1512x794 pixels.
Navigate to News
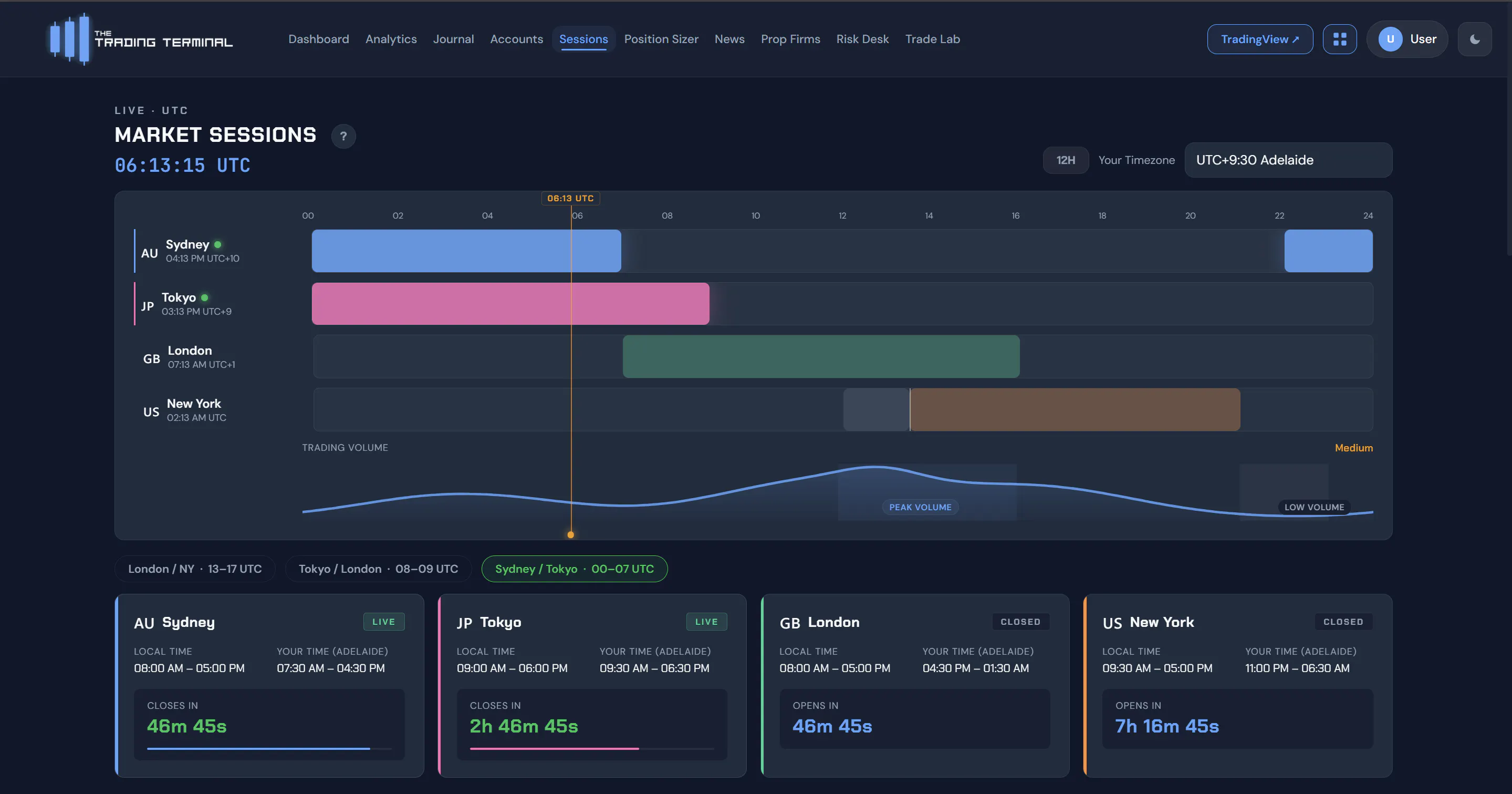pyautogui.click(x=729, y=39)
